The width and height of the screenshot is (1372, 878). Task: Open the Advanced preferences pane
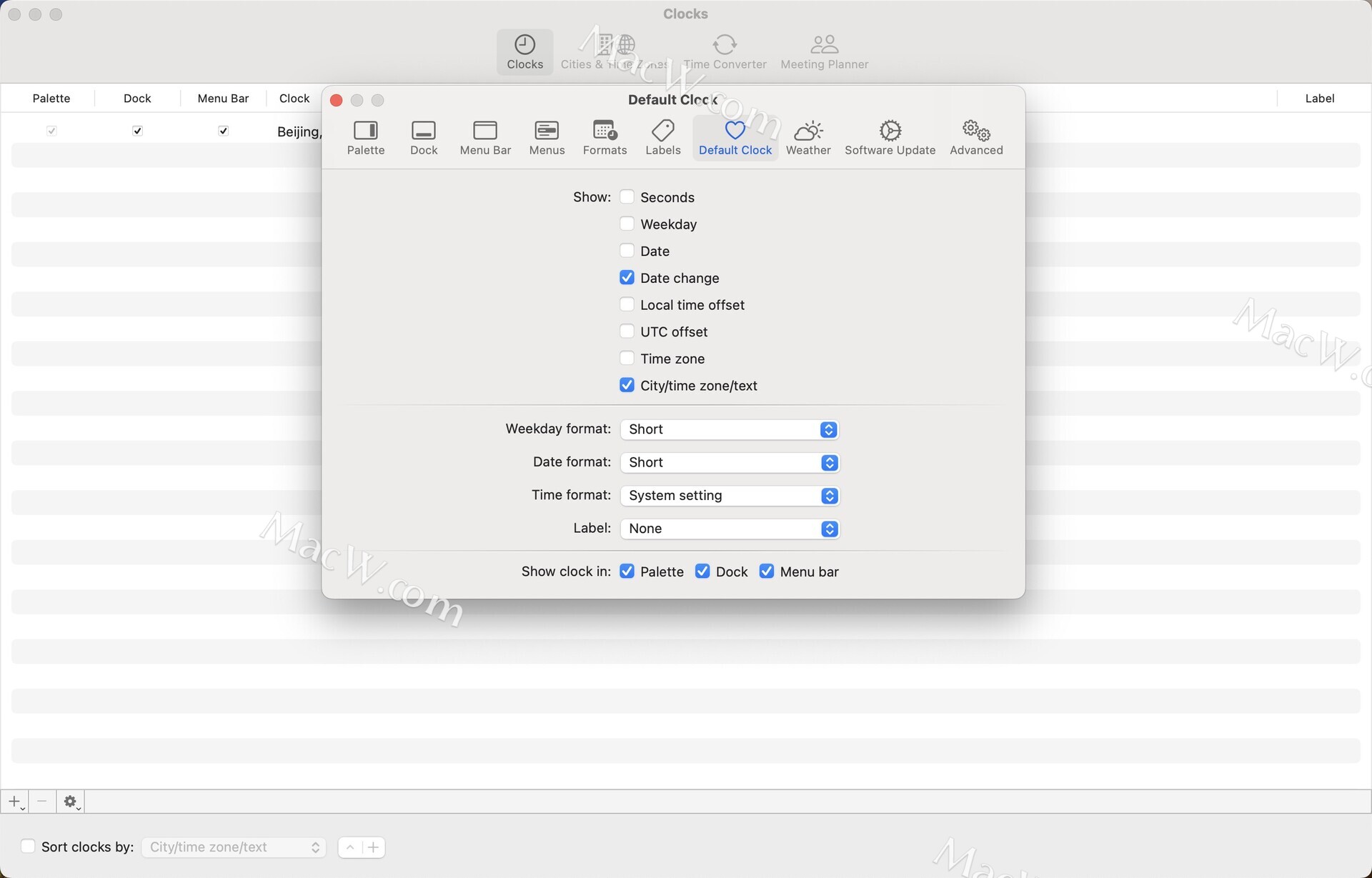click(x=976, y=138)
